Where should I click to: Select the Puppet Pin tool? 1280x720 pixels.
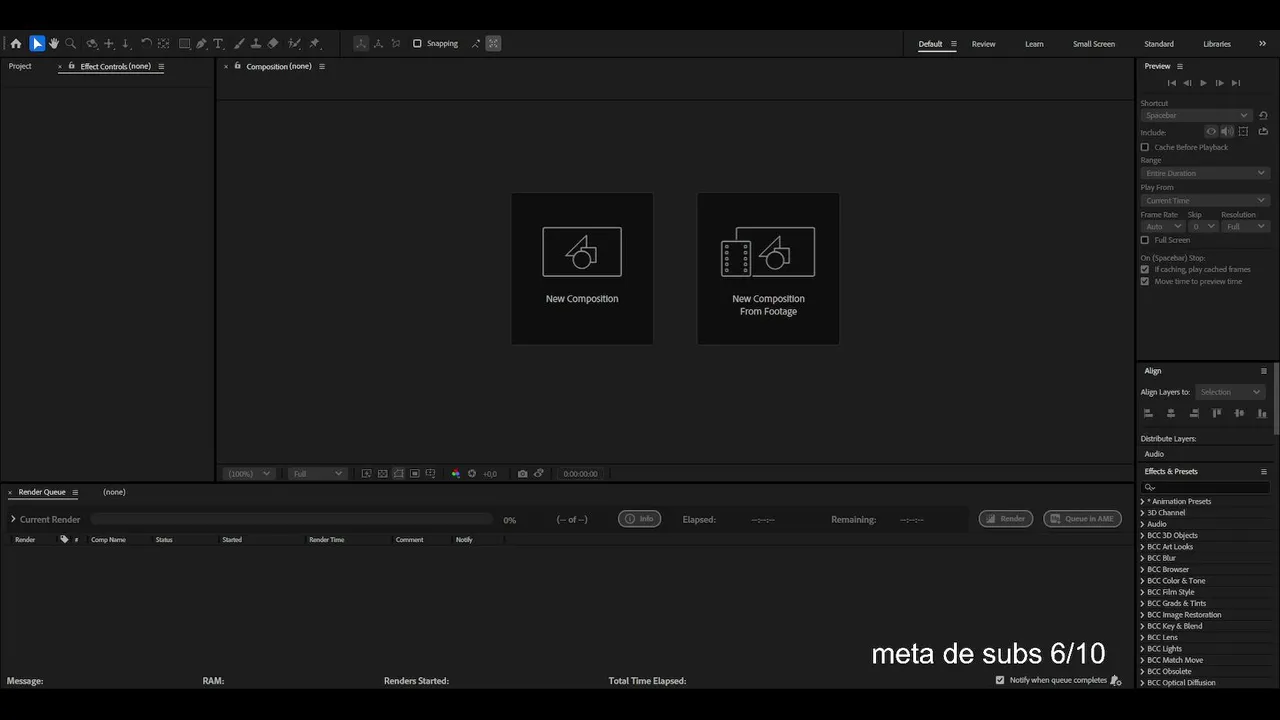(314, 44)
